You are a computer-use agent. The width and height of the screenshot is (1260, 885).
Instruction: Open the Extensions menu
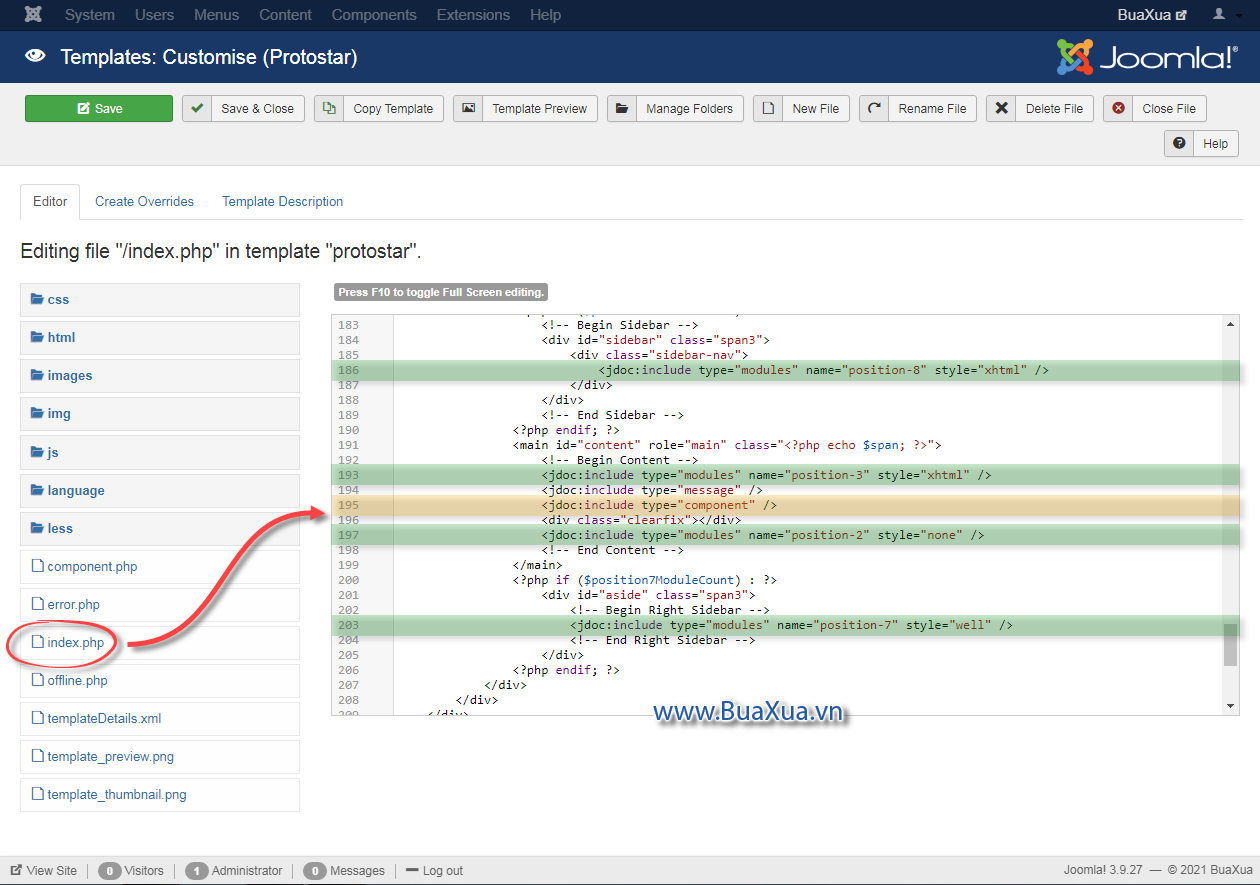[x=473, y=15]
